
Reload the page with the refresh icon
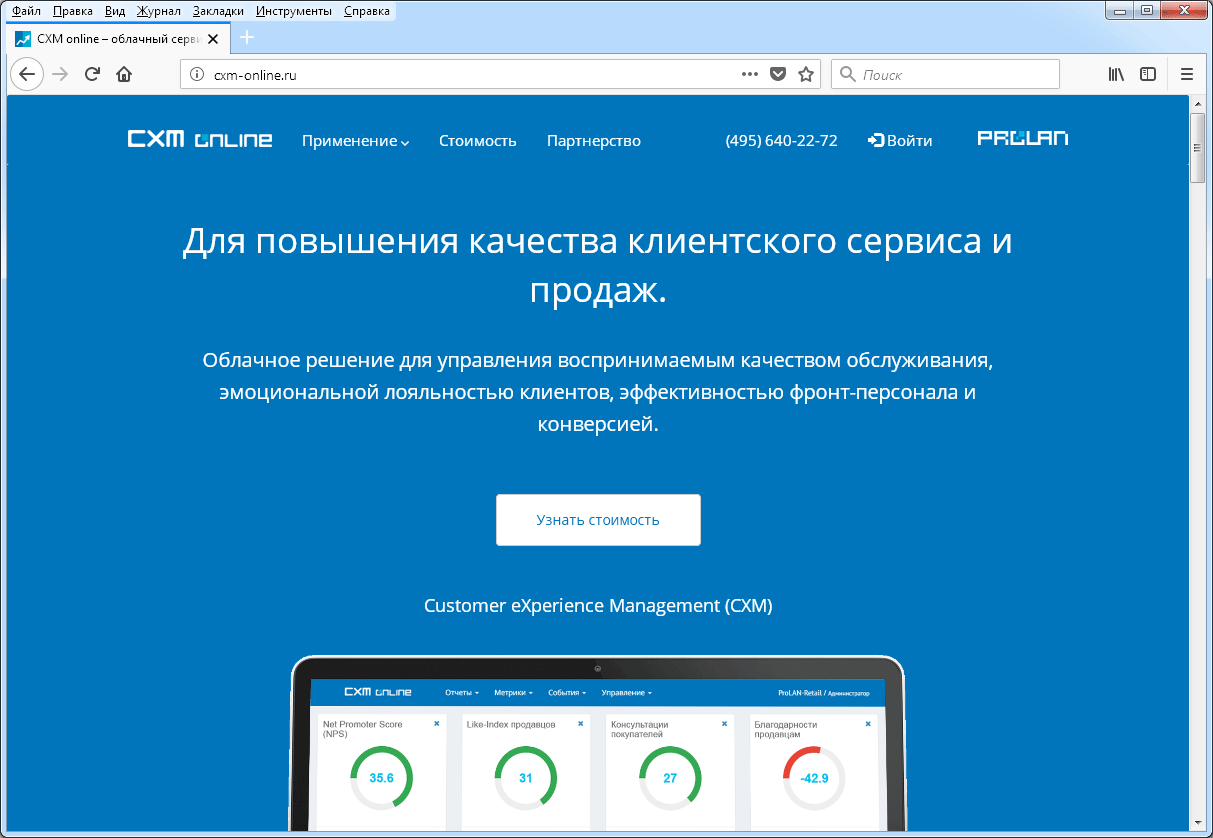click(x=92, y=74)
